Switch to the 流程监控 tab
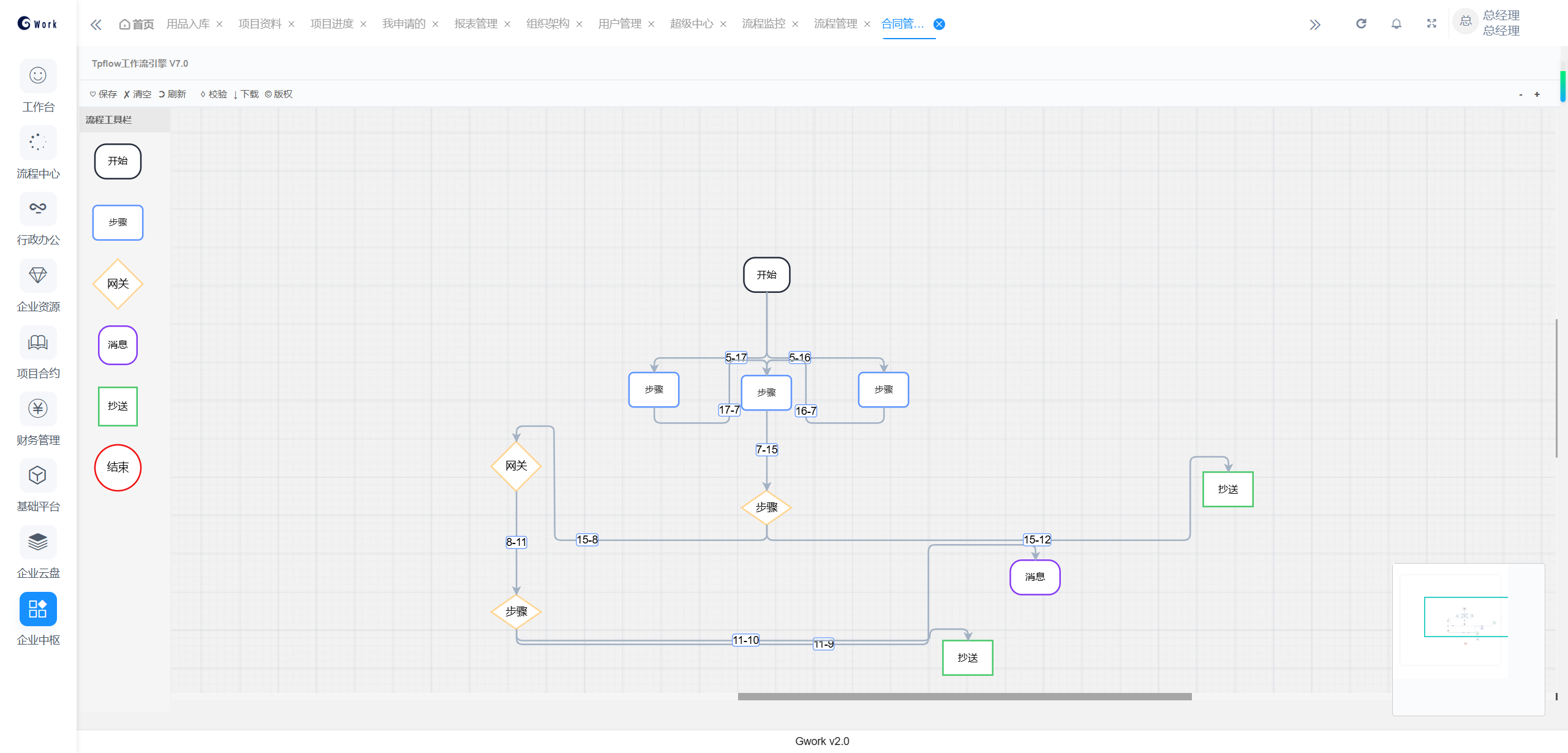The image size is (1568, 753). (763, 24)
